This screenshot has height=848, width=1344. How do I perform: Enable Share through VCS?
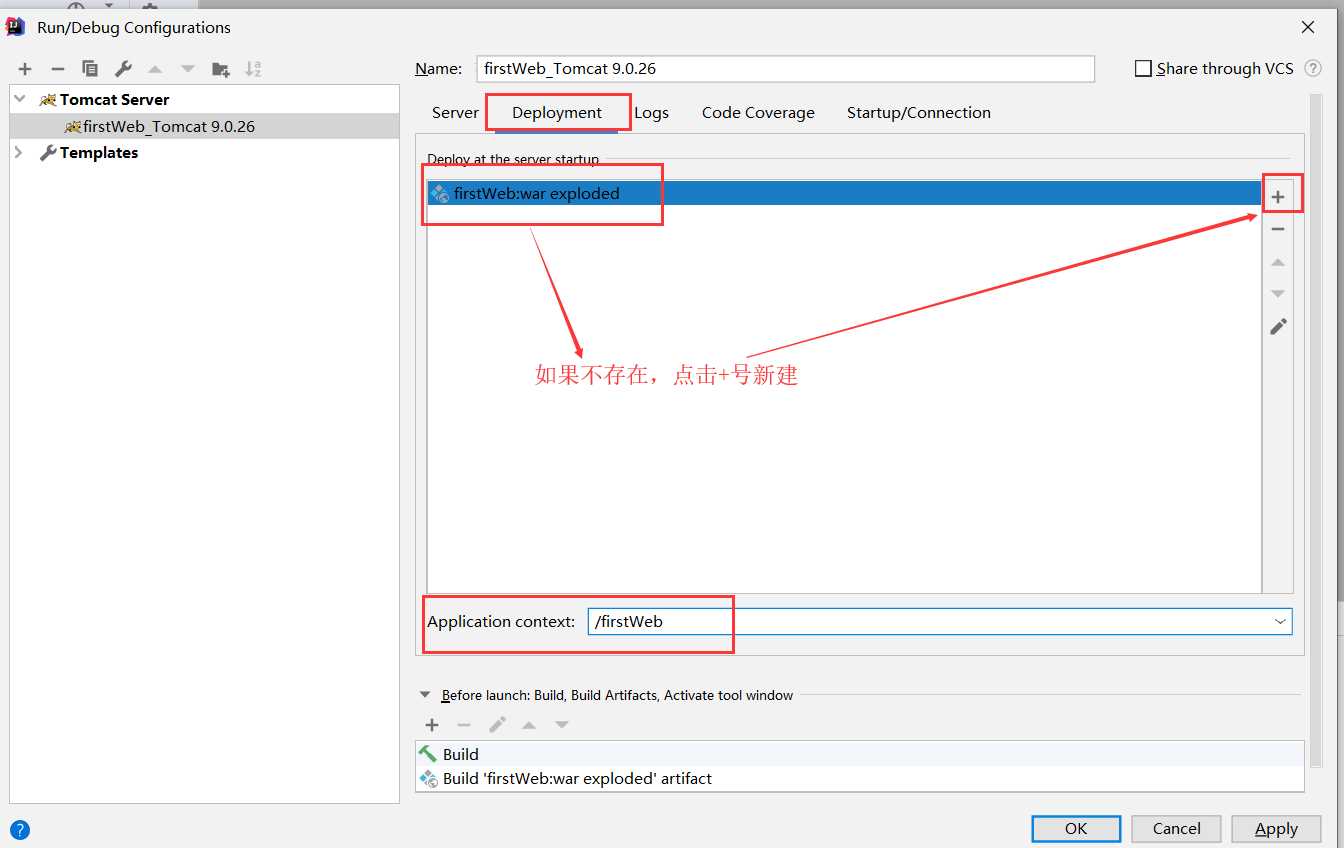tap(1144, 69)
